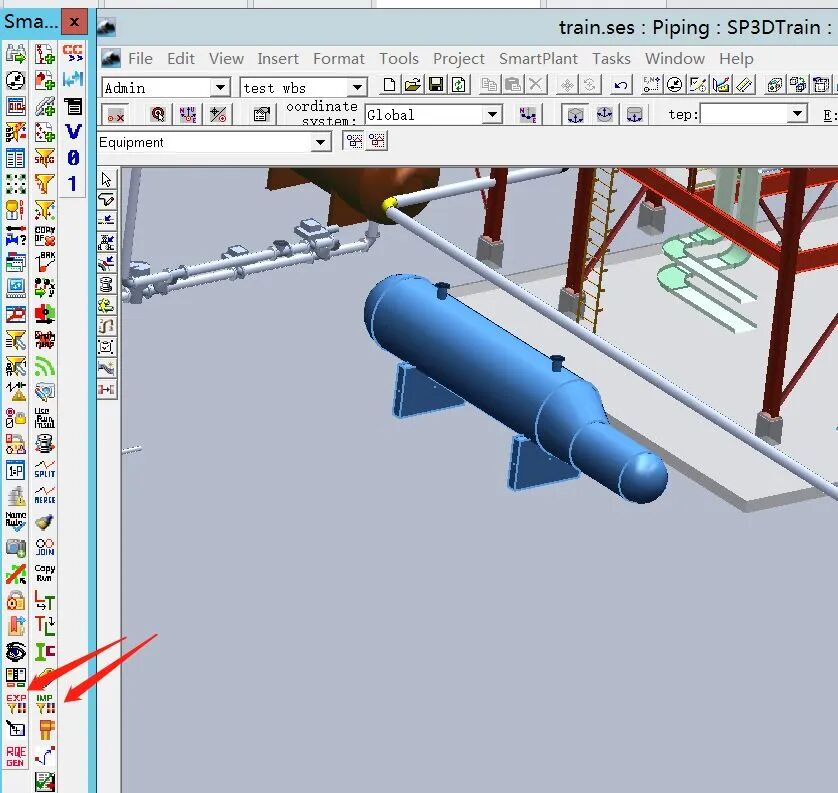Click the green wireless signal icon
Image resolution: width=838 pixels, height=793 pixels.
(45, 367)
